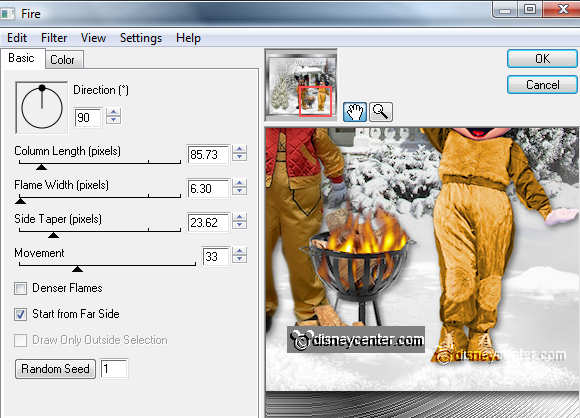Click the Flame Width value field
The height and width of the screenshot is (418, 580).
208,189
